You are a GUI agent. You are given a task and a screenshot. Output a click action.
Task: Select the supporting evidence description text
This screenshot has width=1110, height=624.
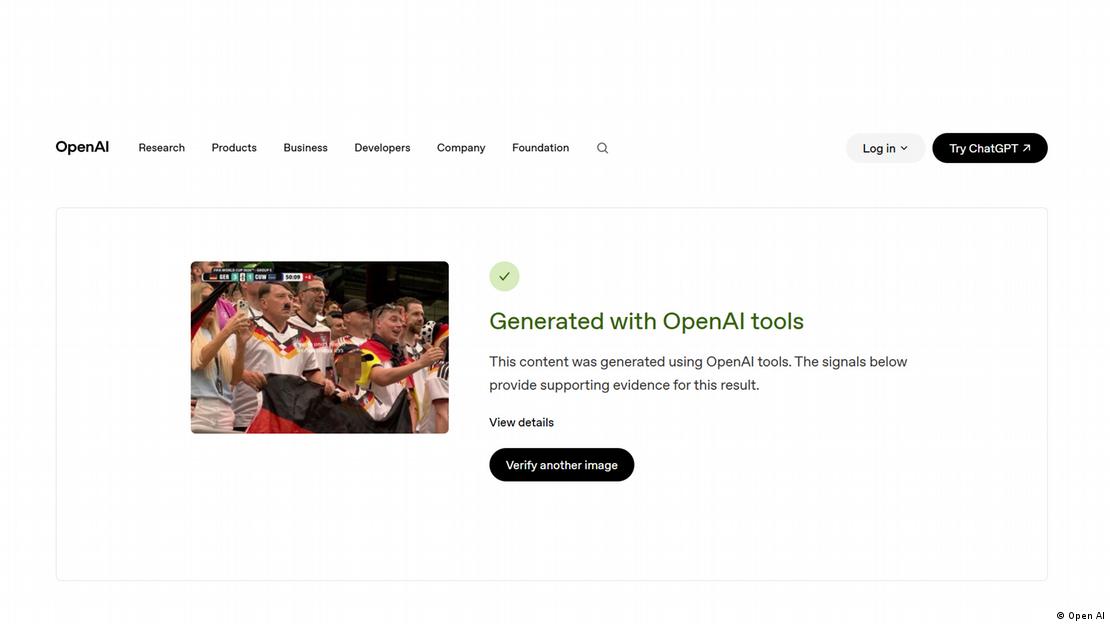[698, 373]
